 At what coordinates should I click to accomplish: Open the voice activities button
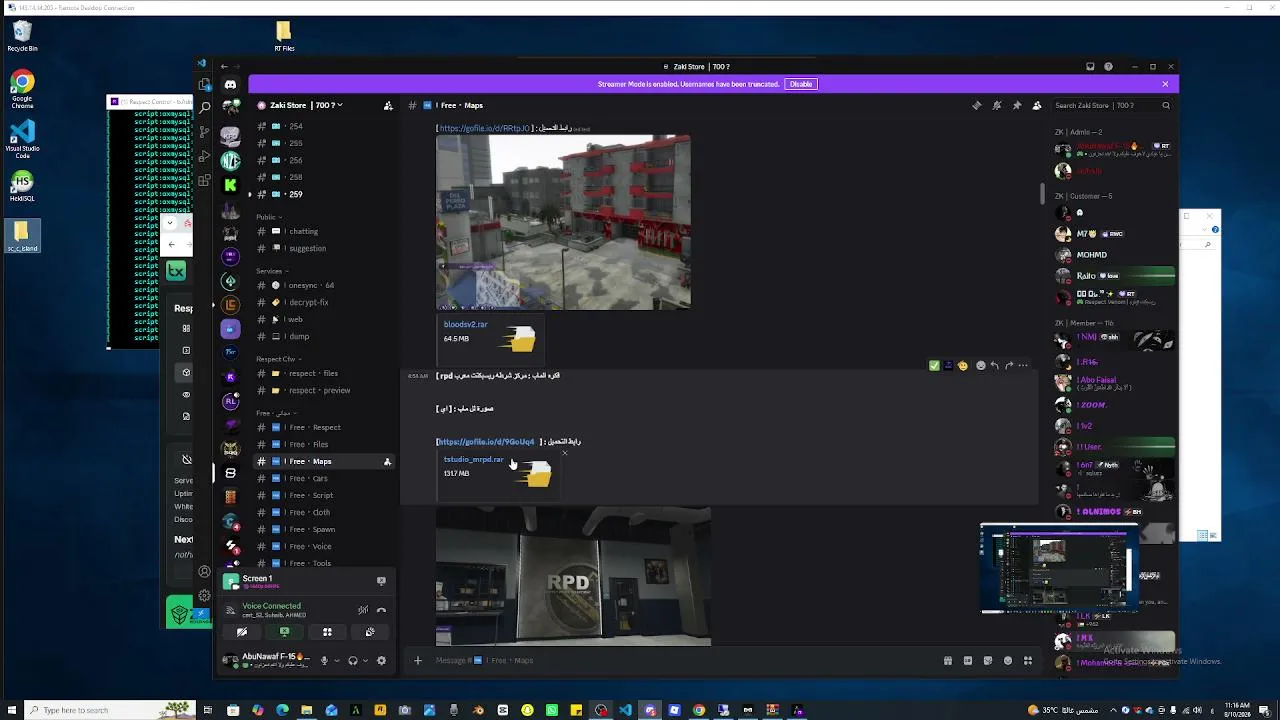[x=327, y=632]
